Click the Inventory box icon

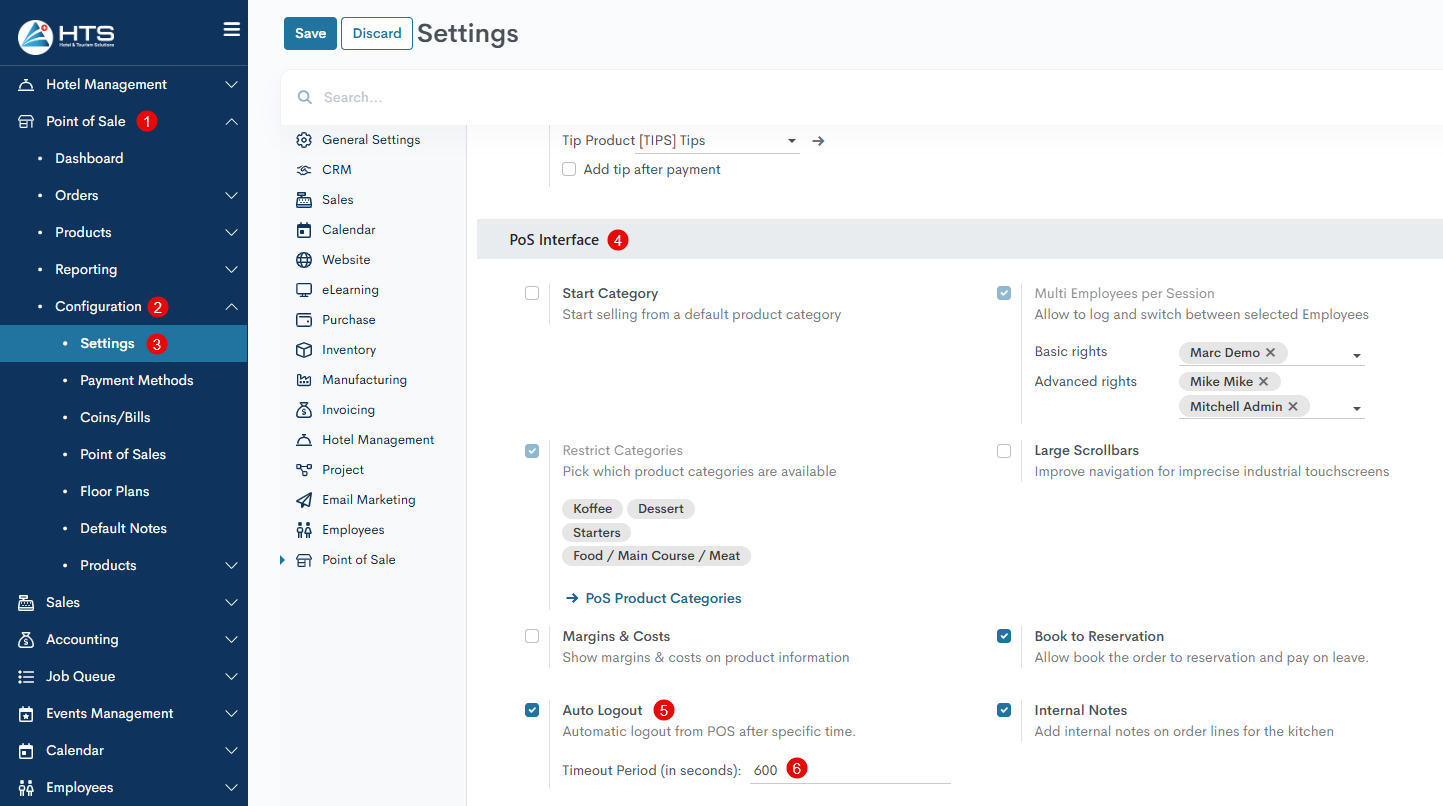[304, 350]
